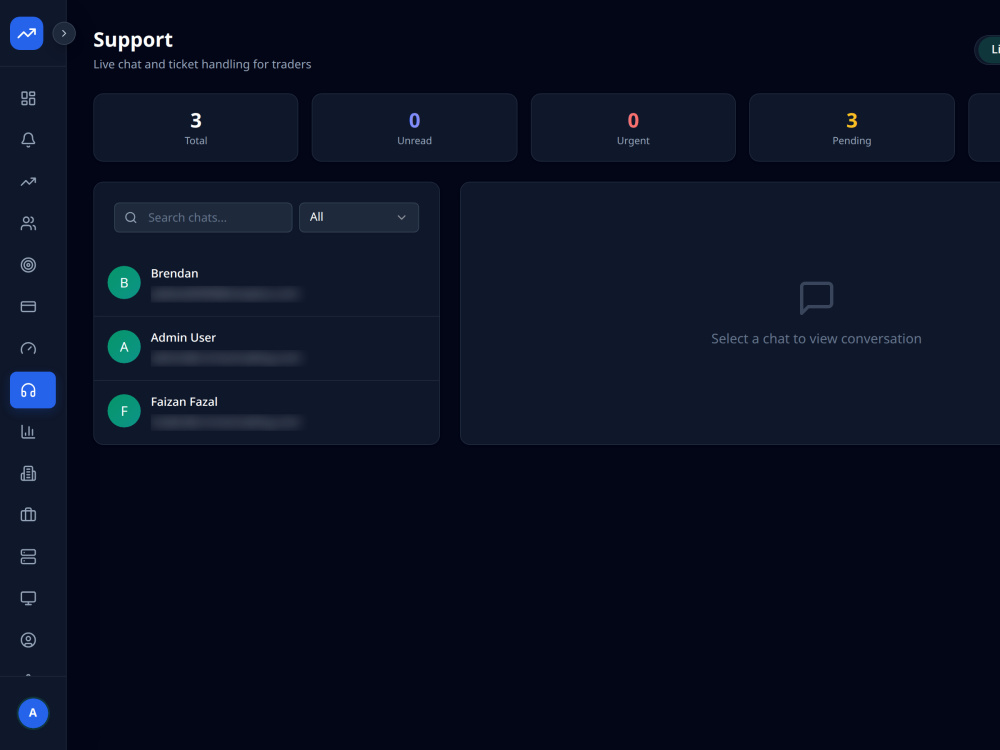This screenshot has height=750, width=1000.
Task: Open the user circle profile icon
Action: click(x=28, y=640)
